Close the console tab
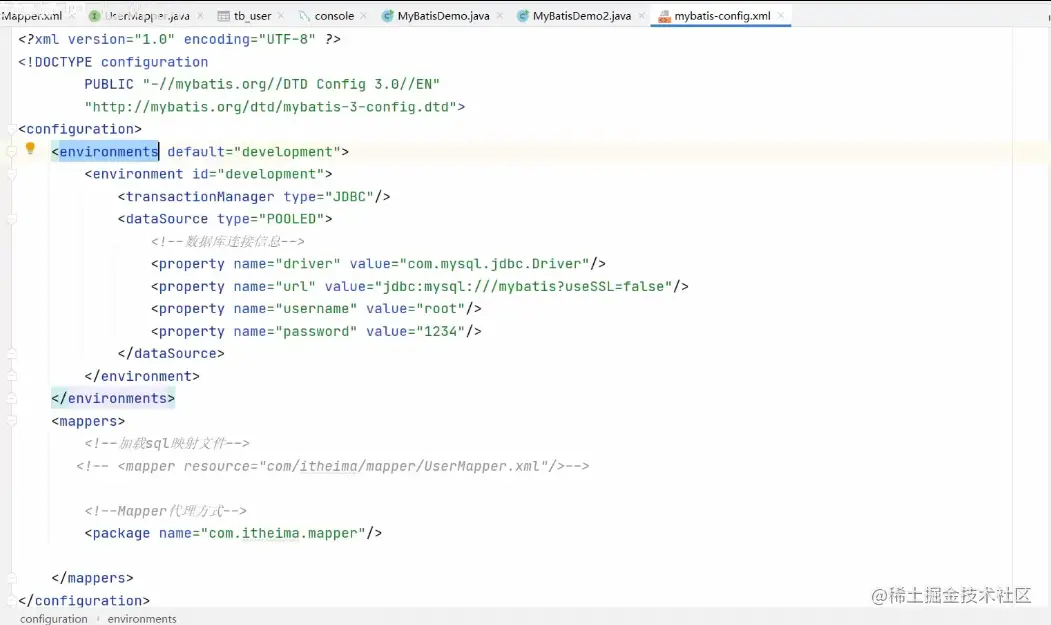 (363, 15)
